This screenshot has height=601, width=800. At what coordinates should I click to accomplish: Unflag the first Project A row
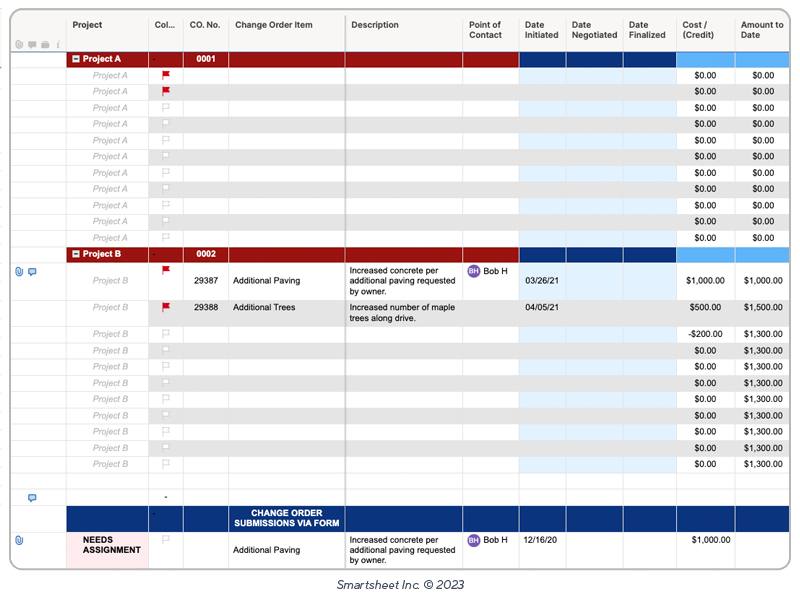pos(166,75)
